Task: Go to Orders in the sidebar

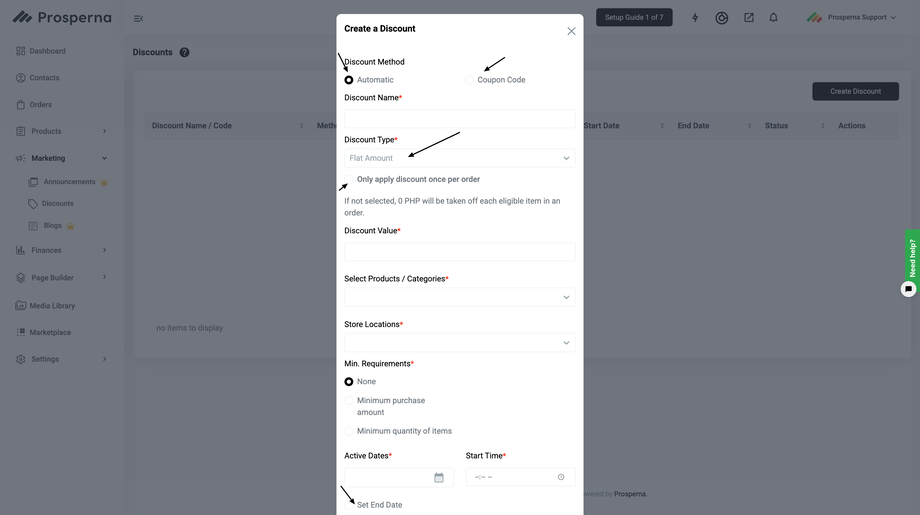Action: pyautogui.click(x=40, y=104)
